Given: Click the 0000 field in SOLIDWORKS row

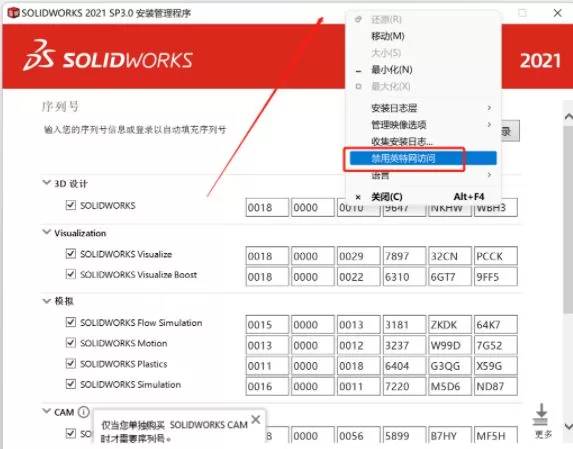Looking at the screenshot, I should point(313,208).
